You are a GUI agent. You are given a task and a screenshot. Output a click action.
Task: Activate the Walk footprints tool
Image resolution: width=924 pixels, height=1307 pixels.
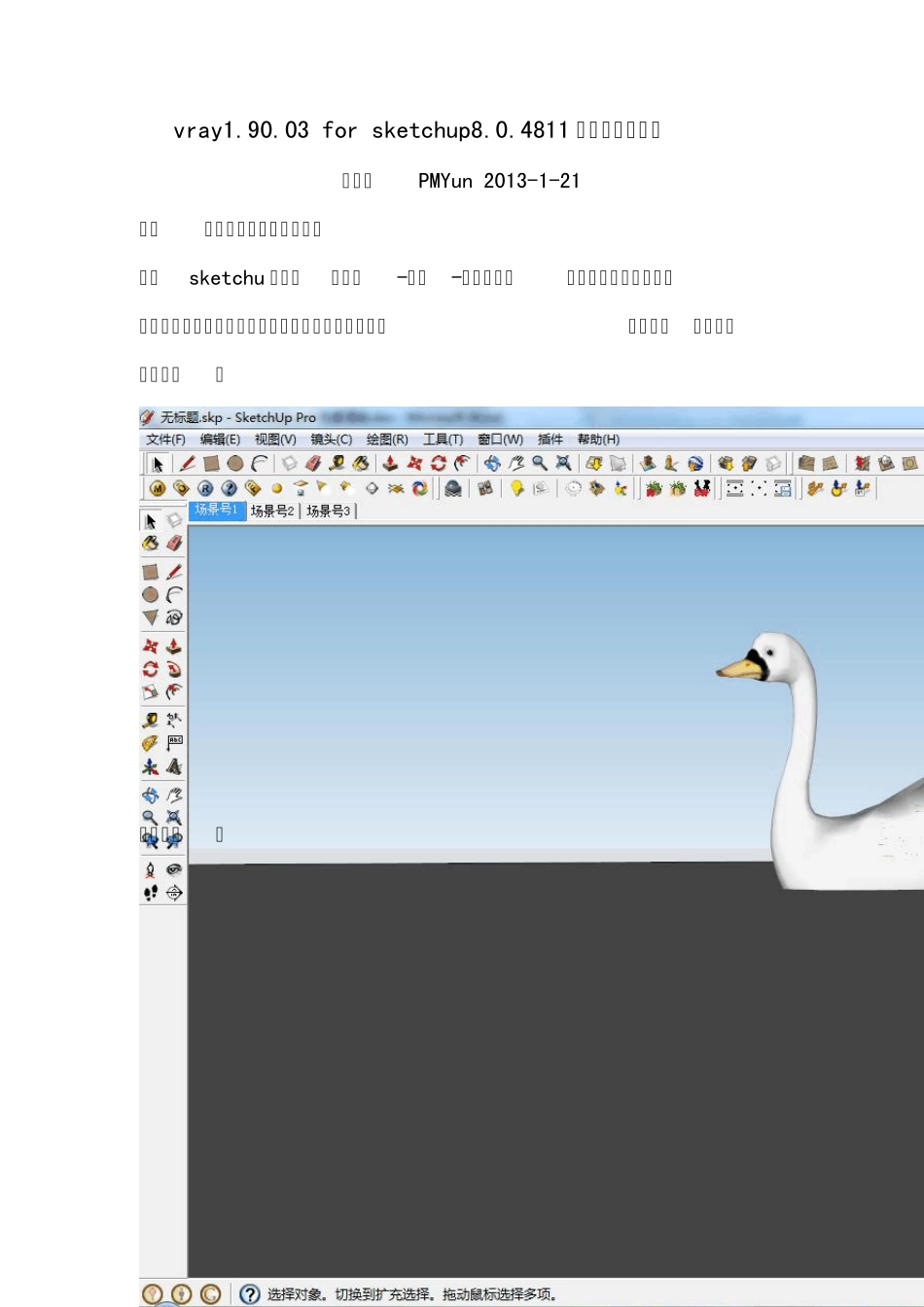pyautogui.click(x=151, y=893)
